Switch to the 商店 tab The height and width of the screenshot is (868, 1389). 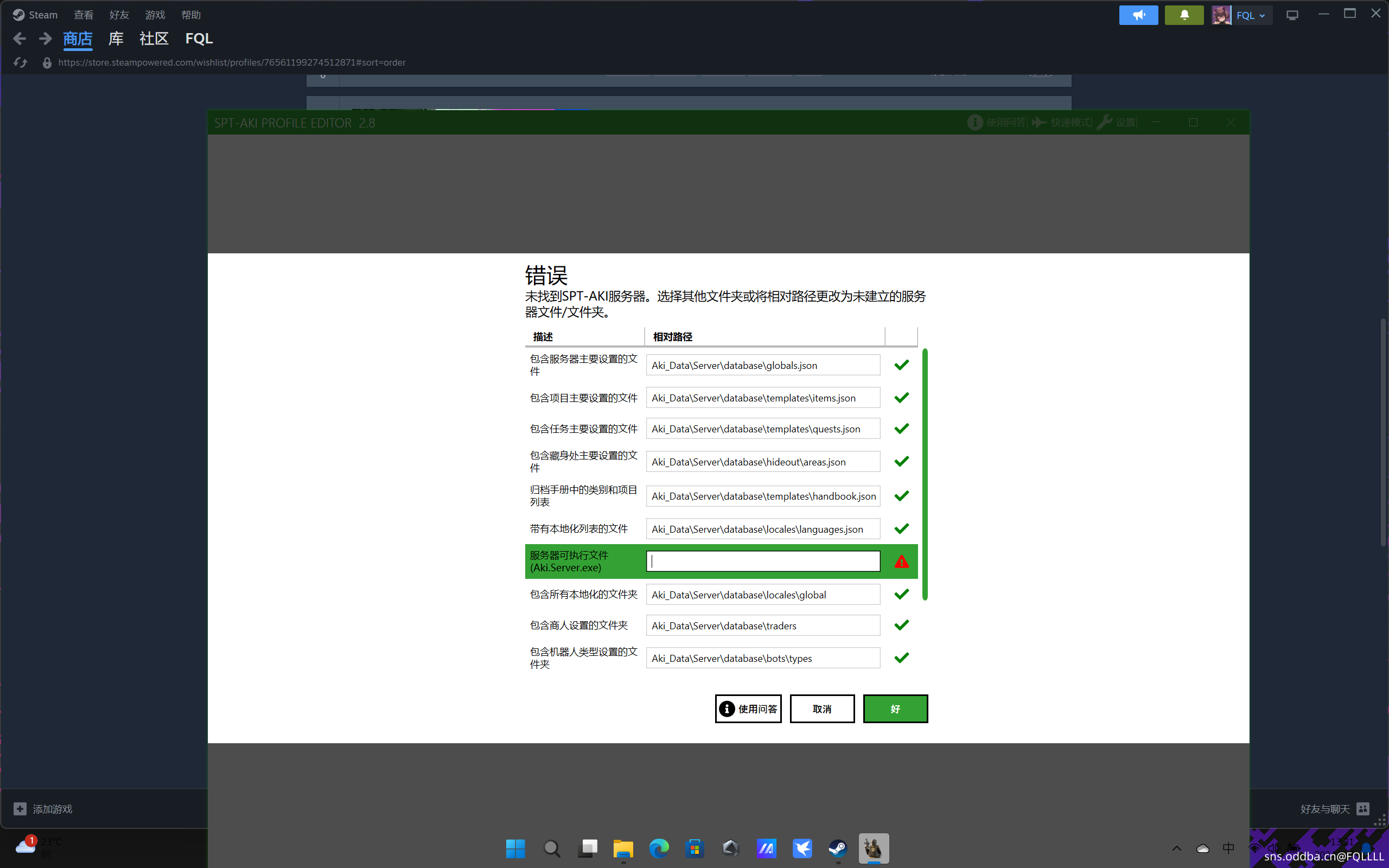78,39
